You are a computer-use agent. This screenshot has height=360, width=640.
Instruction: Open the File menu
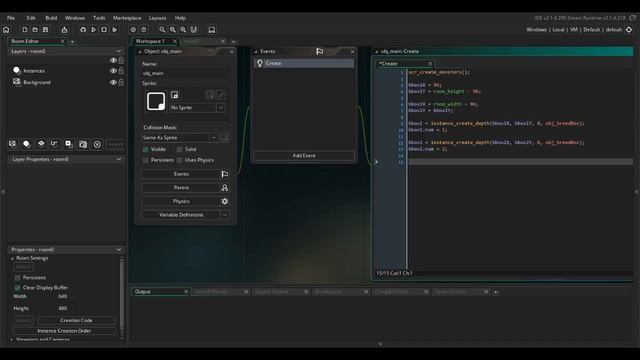[x=11, y=18]
